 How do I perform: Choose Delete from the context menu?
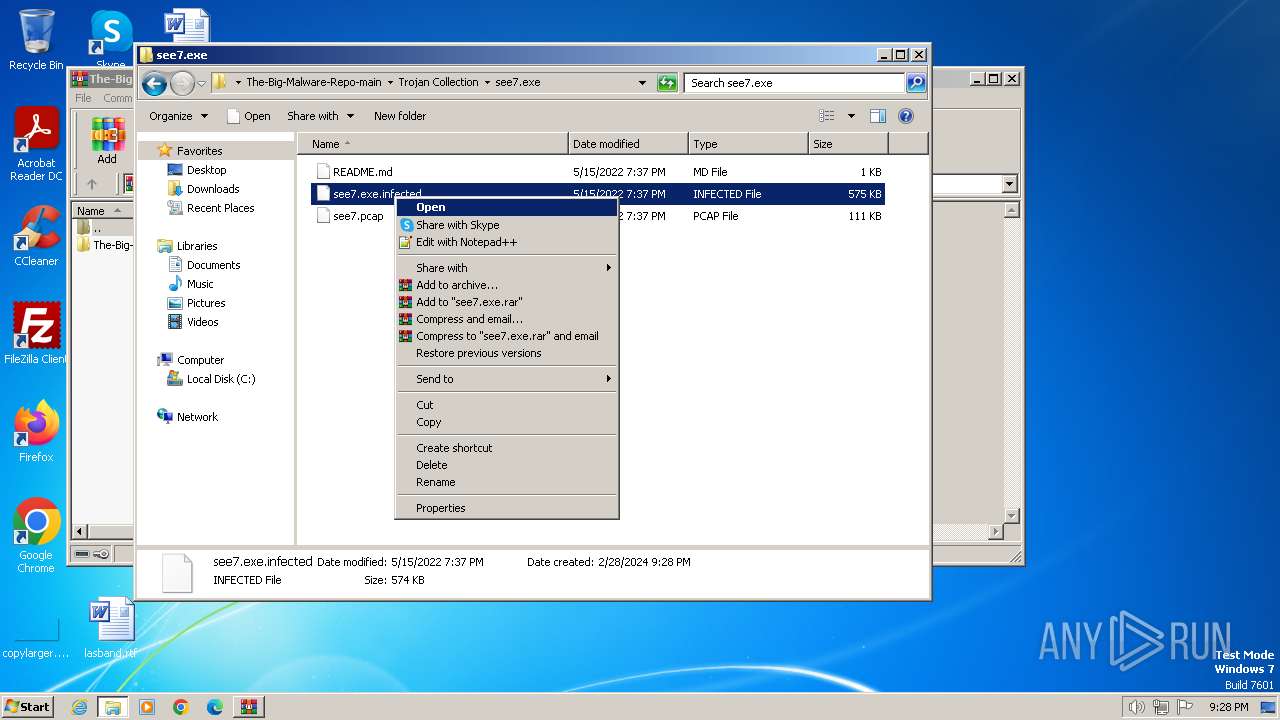point(507,465)
